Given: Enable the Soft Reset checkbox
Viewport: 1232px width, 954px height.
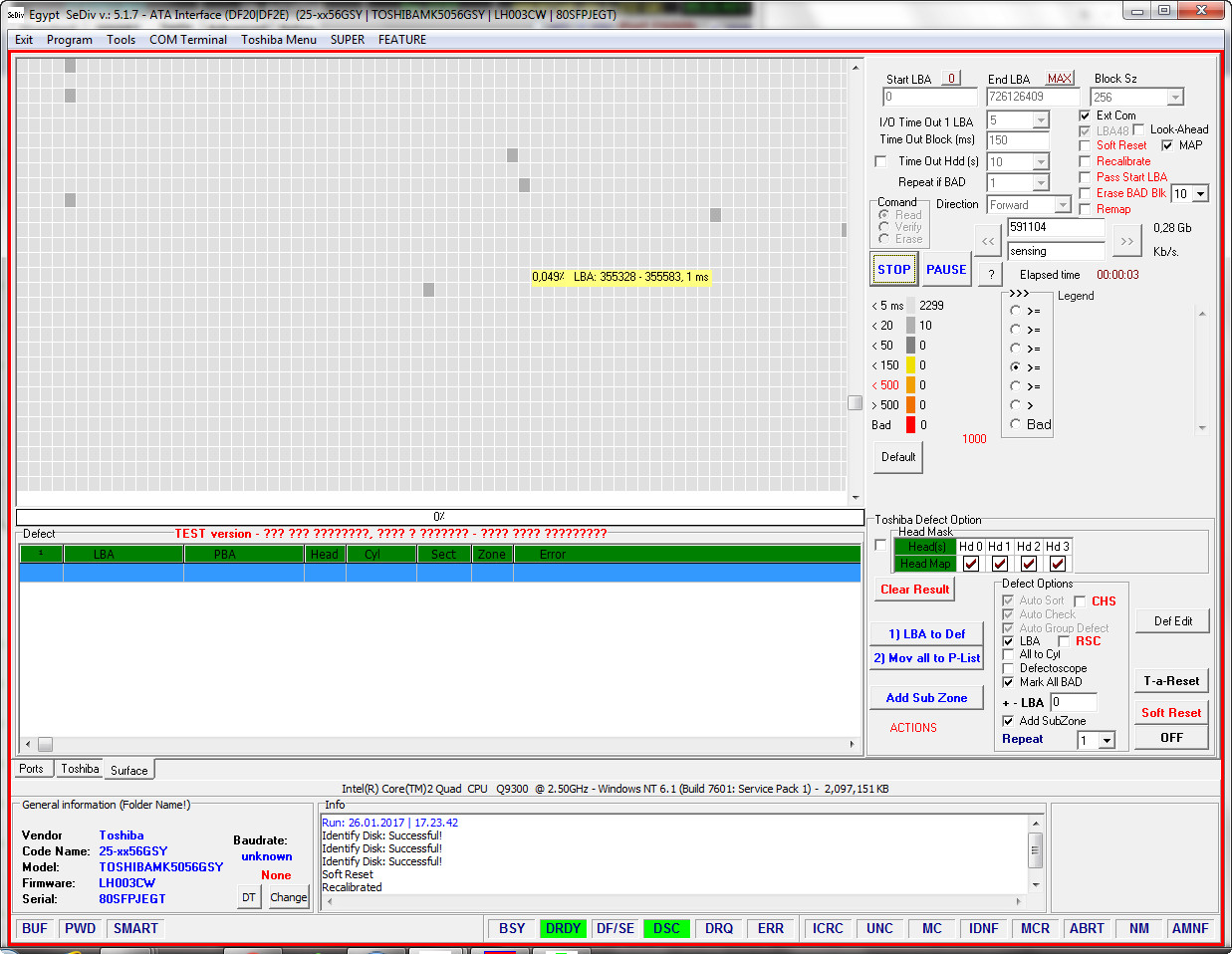Looking at the screenshot, I should (1086, 145).
